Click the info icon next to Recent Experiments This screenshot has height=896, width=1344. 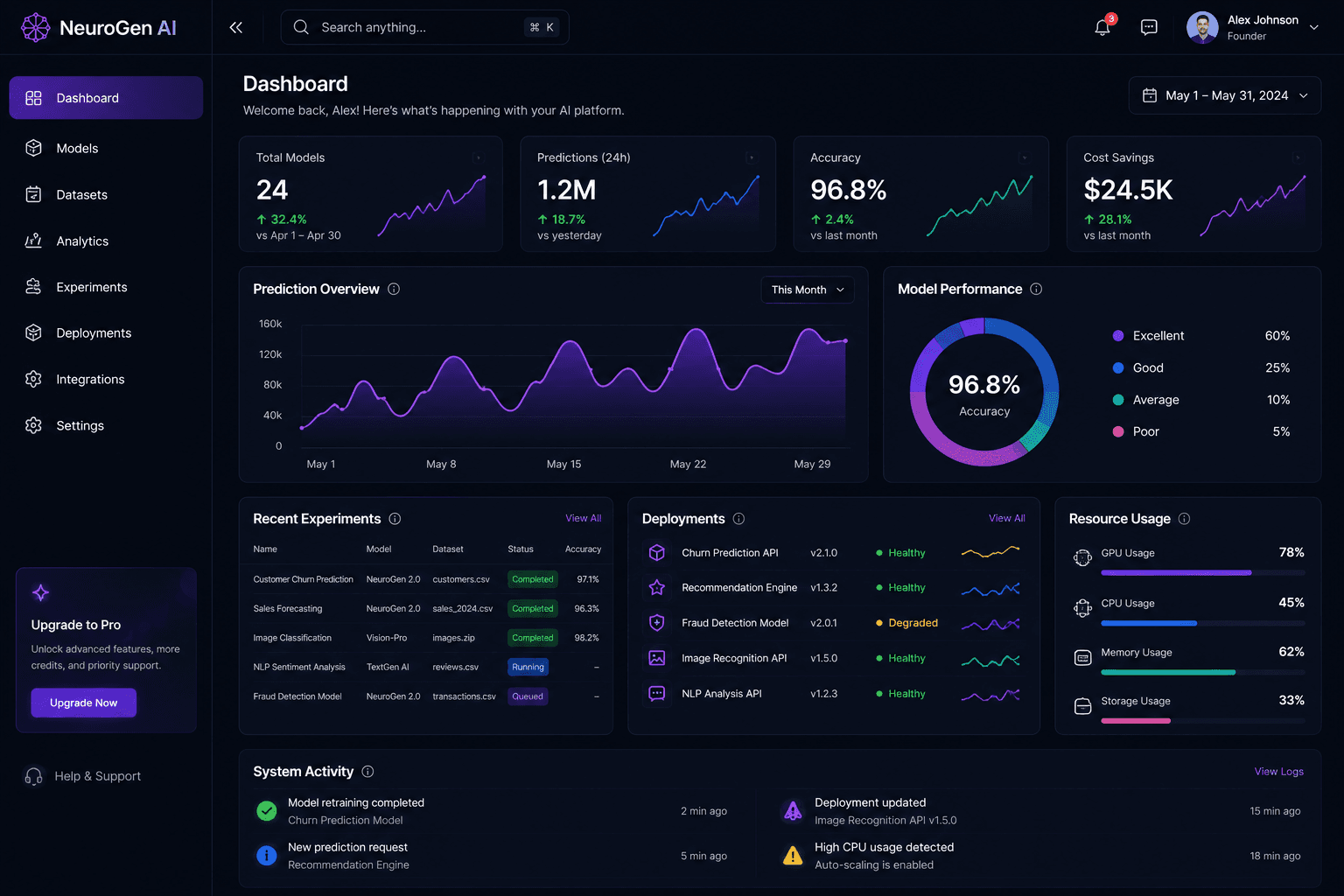coord(395,519)
